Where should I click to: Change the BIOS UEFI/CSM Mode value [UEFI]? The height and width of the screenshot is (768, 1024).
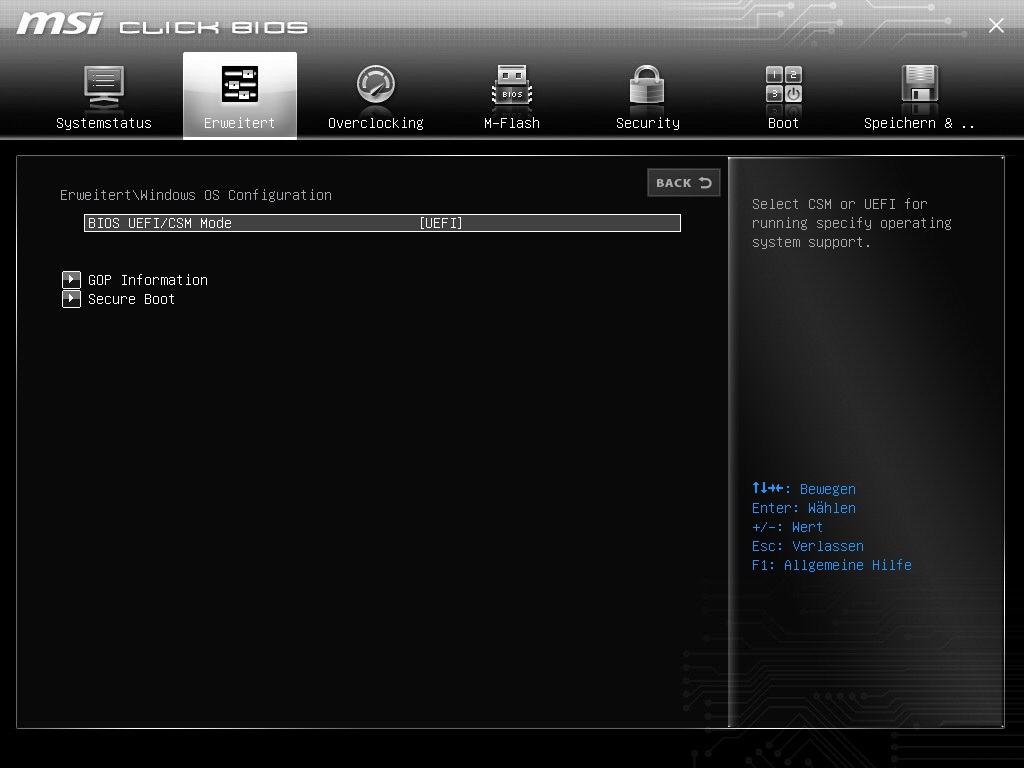point(441,223)
